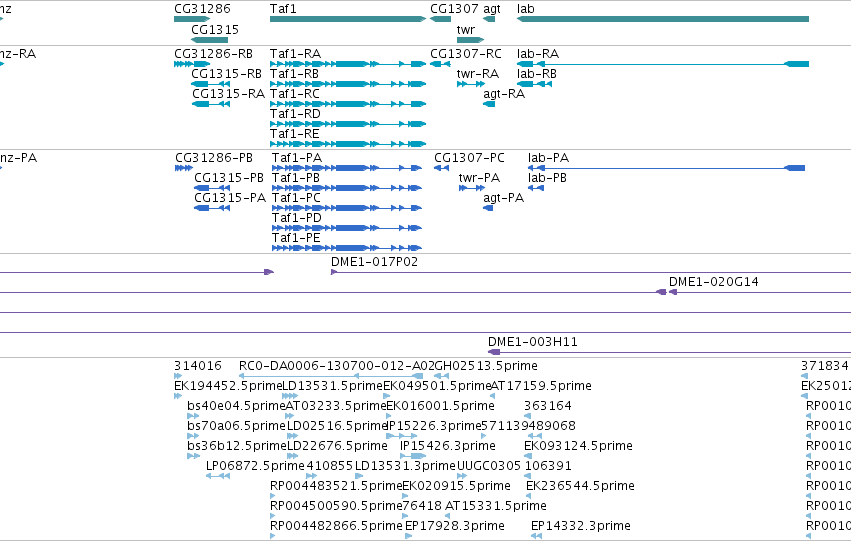Select the CG1315-RA transcript

tap(211, 104)
